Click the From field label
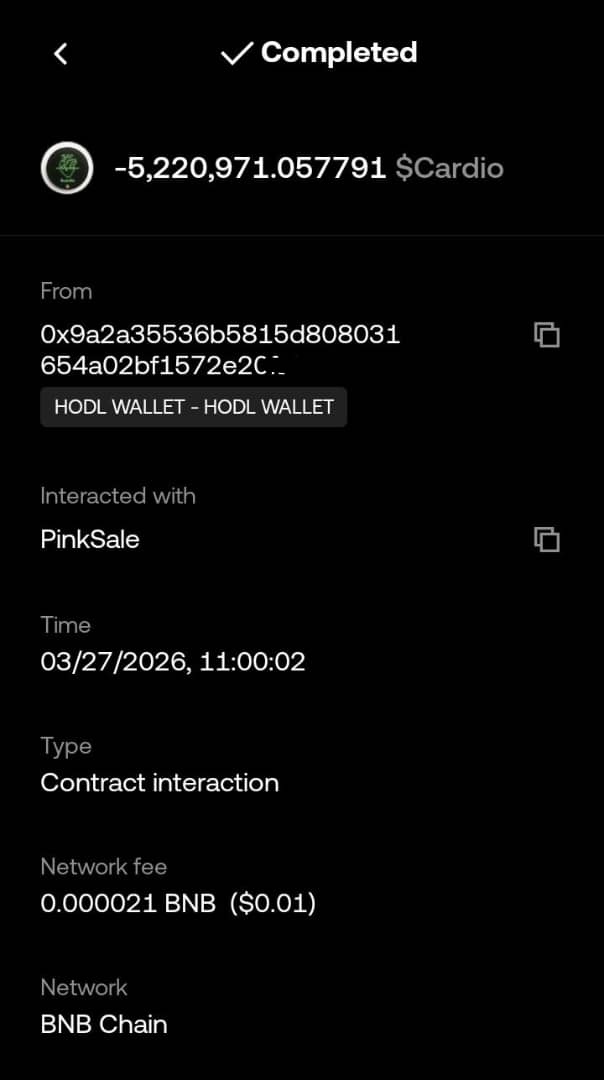Screen dimensions: 604x1080 tap(66, 291)
